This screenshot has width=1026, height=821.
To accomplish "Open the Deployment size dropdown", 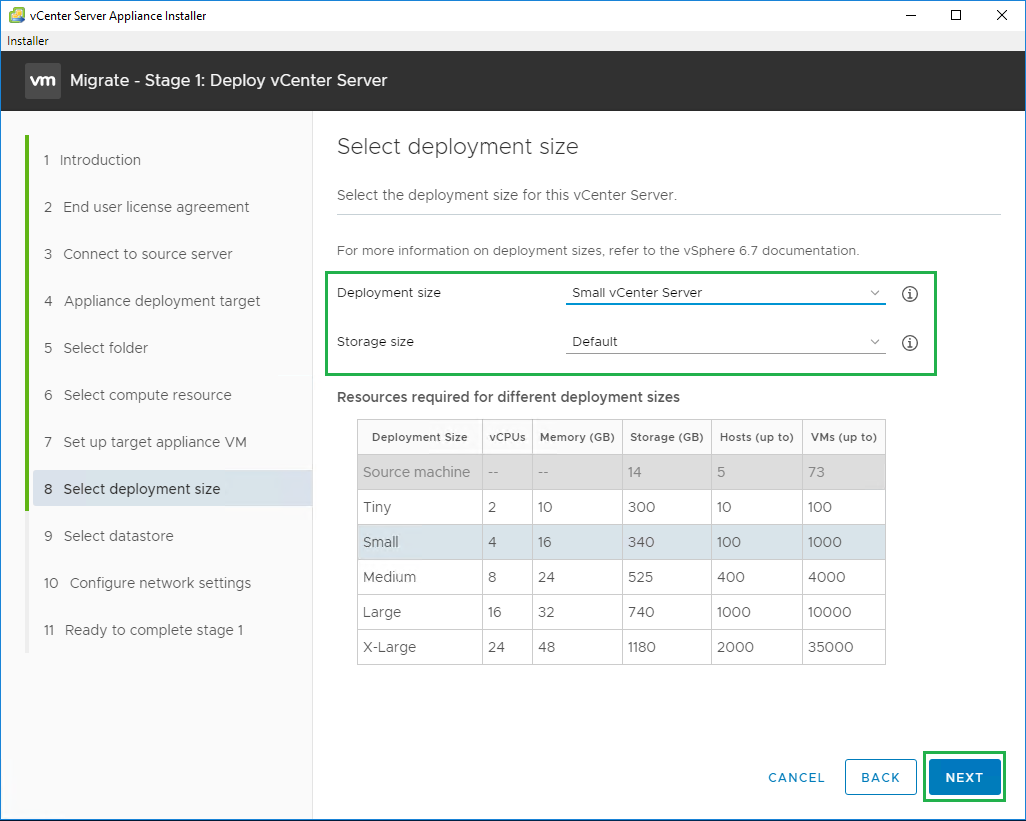I will 725,293.
